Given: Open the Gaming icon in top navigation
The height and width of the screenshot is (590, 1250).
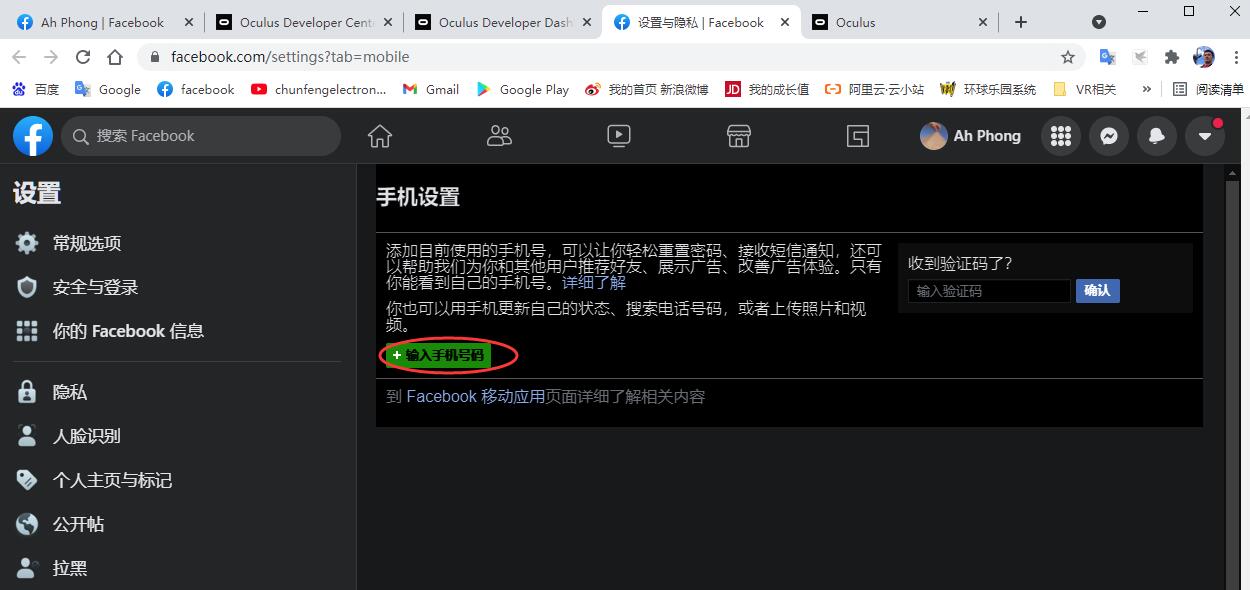Looking at the screenshot, I should coord(858,136).
